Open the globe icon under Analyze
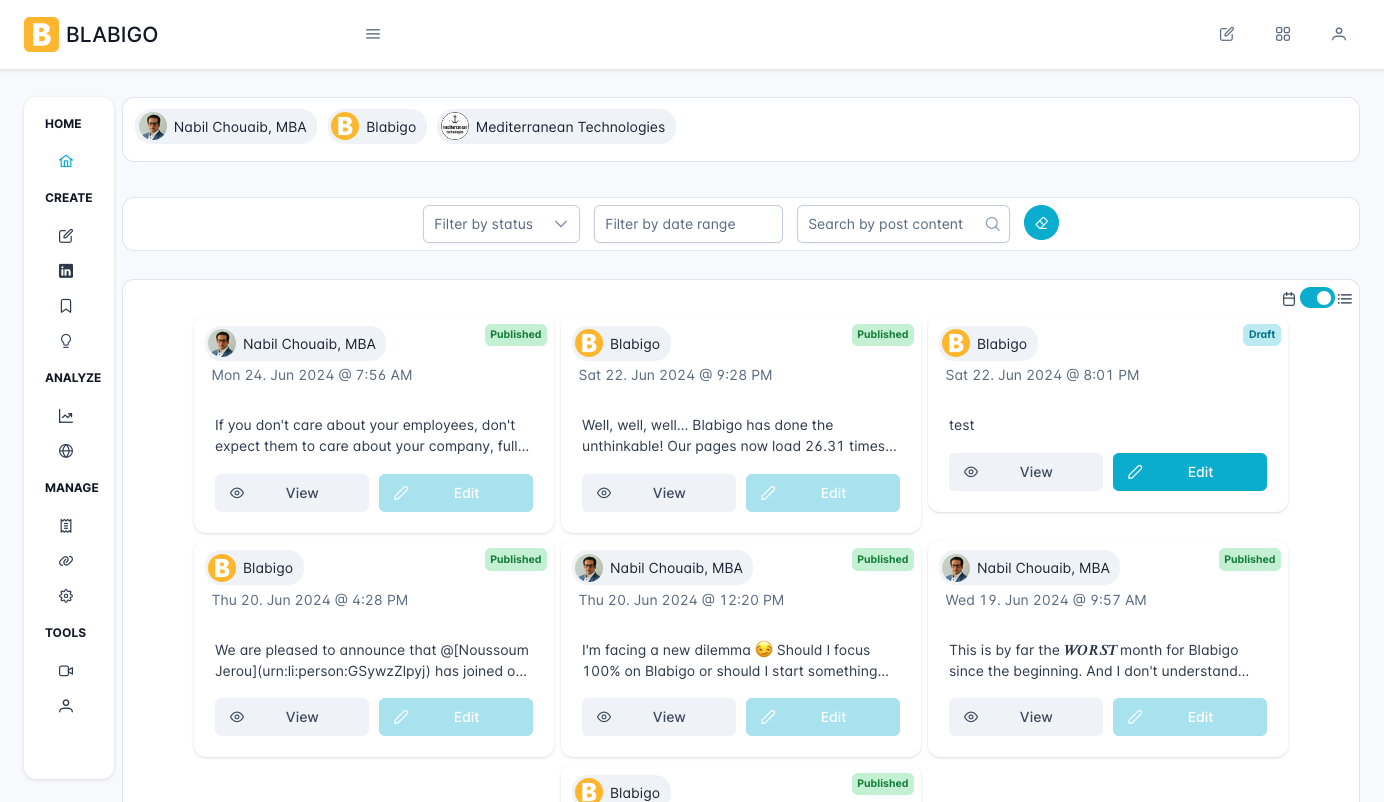Screen dimensions: 1384x802 66,451
